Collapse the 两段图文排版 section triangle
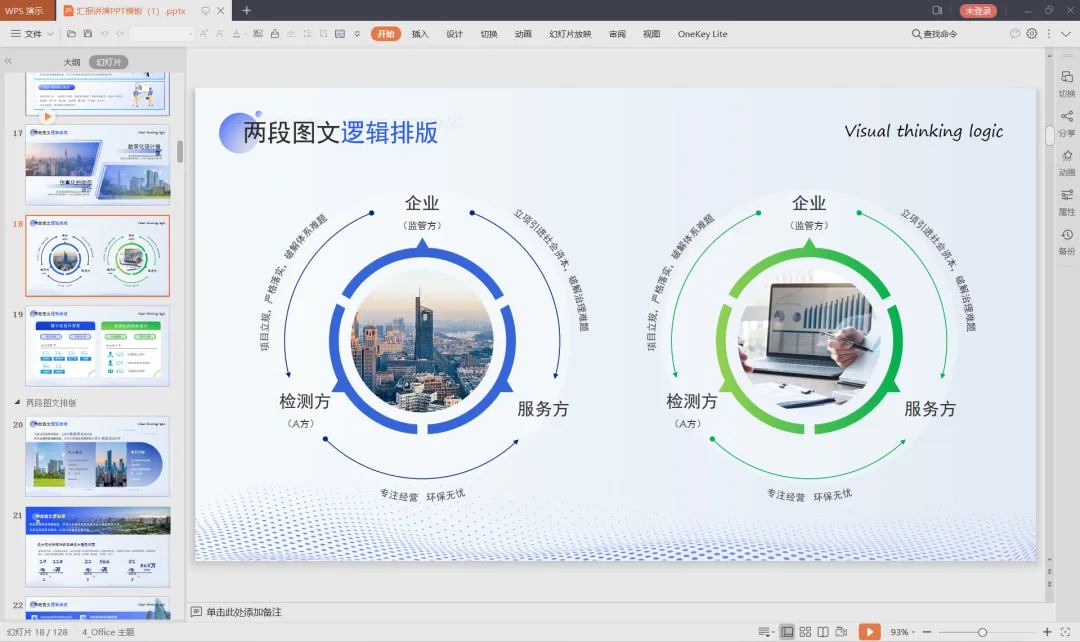Image resolution: width=1080 pixels, height=642 pixels. (x=17, y=402)
